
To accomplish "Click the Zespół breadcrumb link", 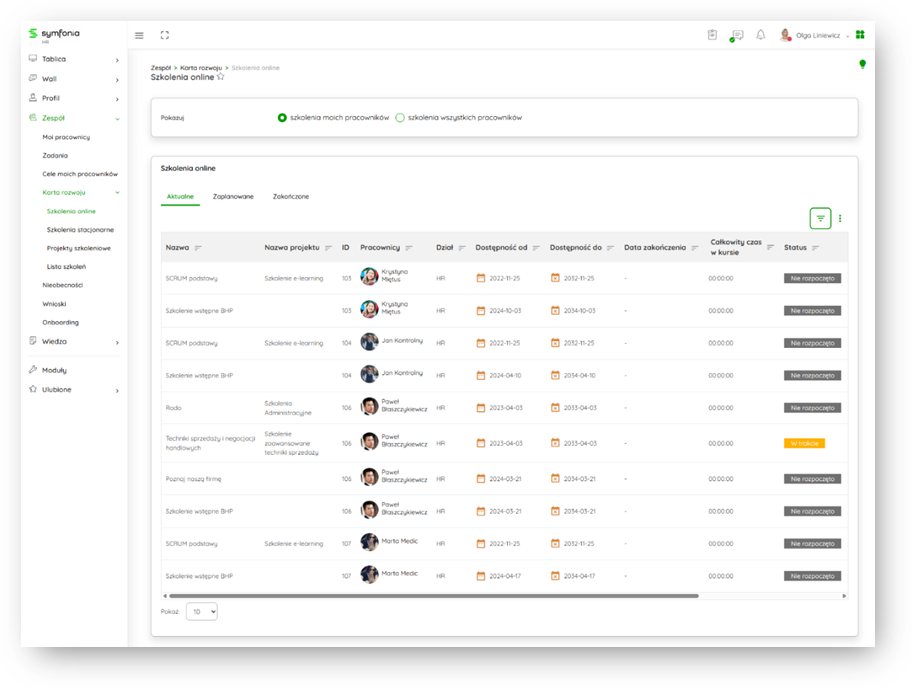I will [160, 68].
